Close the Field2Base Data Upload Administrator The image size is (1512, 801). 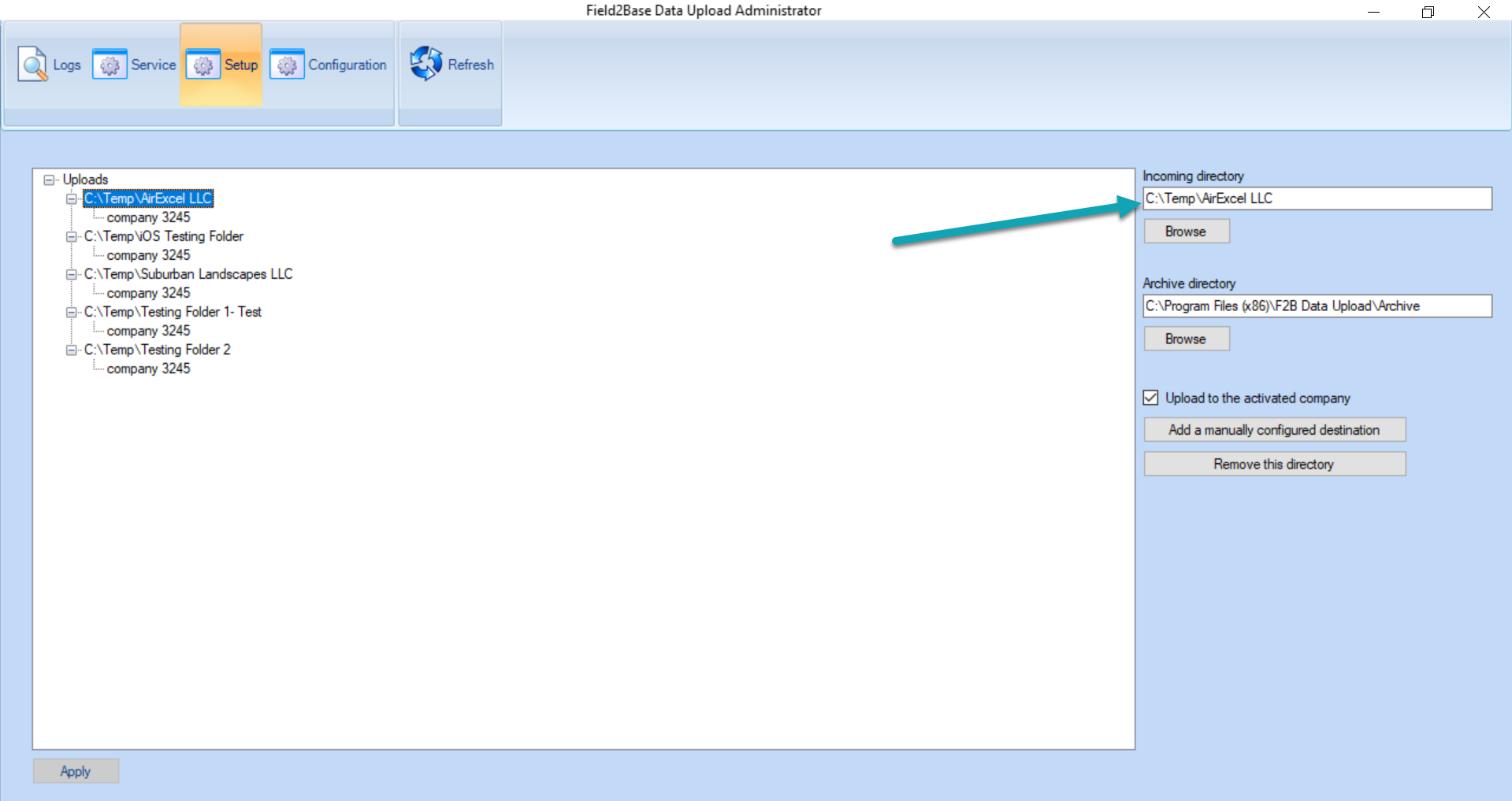tap(1484, 12)
